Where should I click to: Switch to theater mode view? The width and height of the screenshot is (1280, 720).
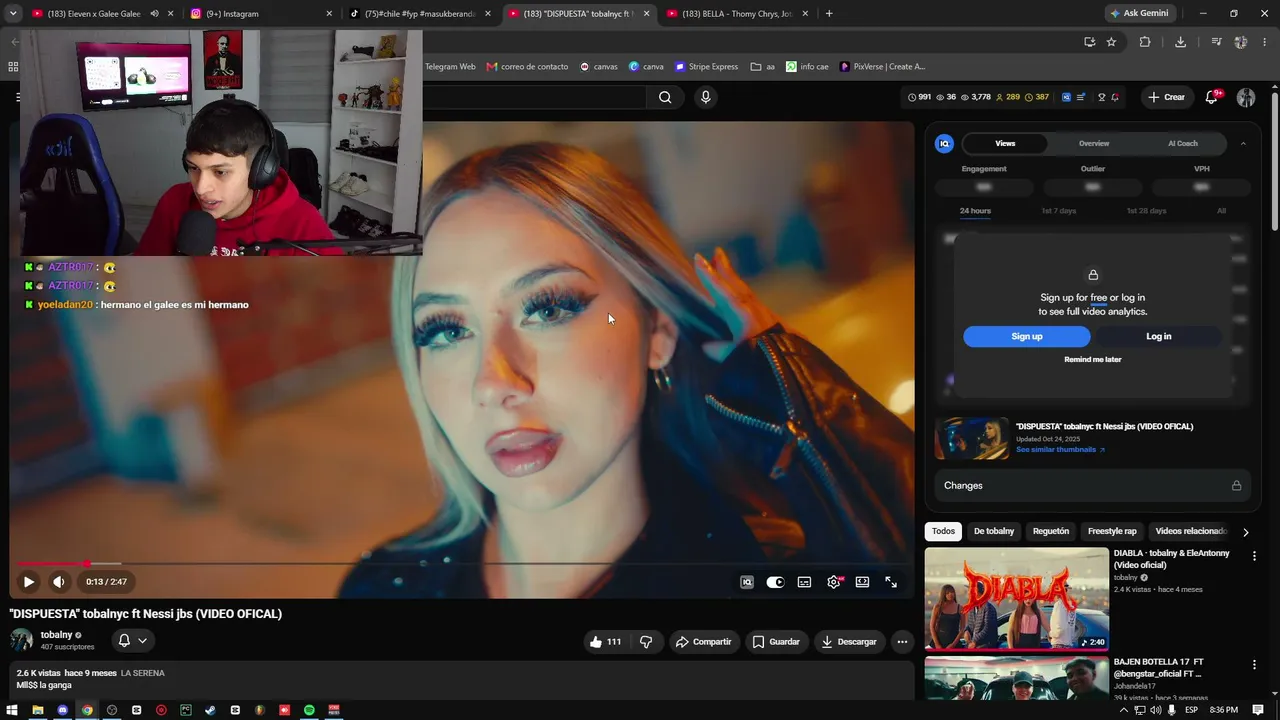pyautogui.click(x=862, y=582)
